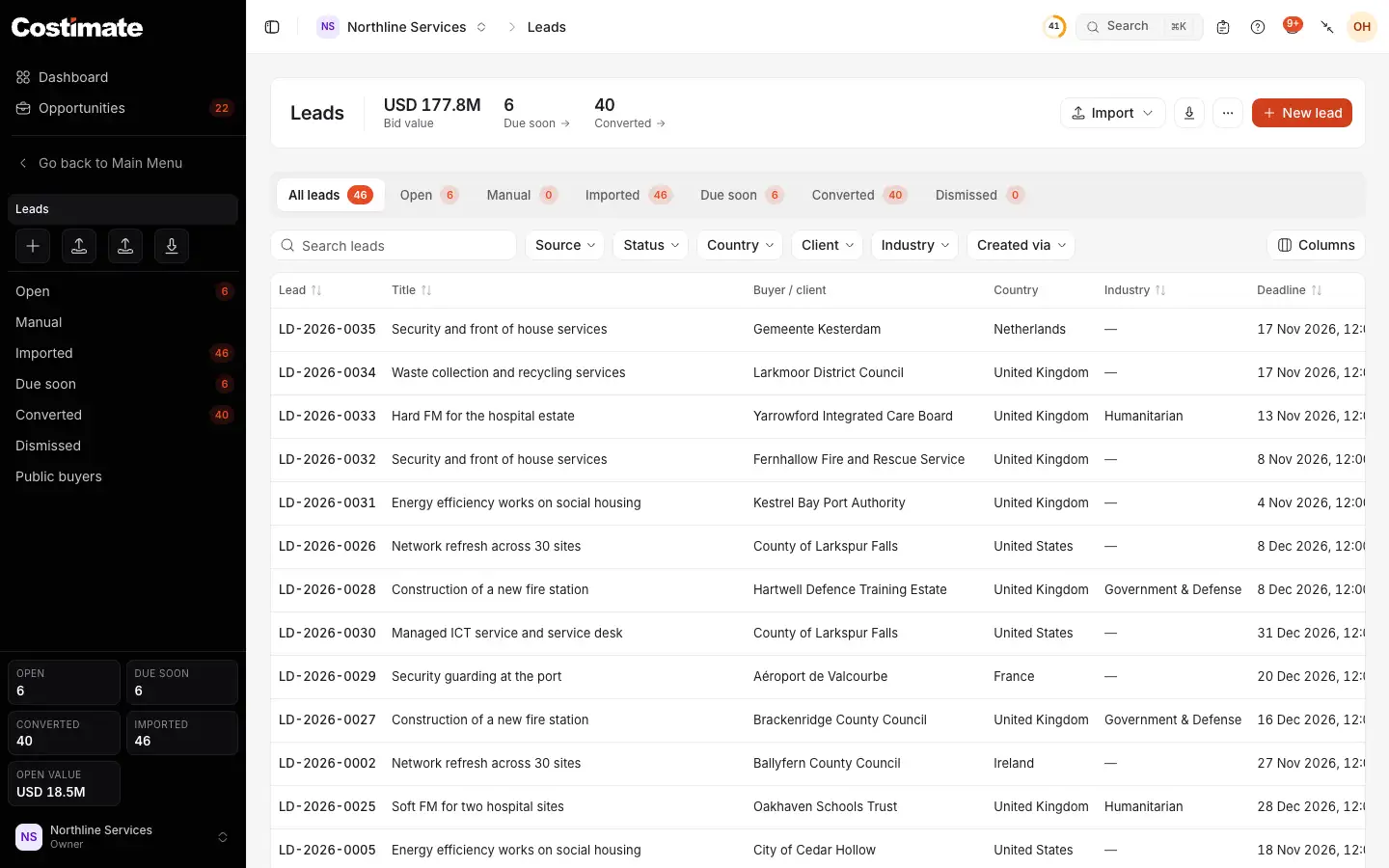Sort the table by Lead column
The image size is (1389, 868).
[x=300, y=290]
